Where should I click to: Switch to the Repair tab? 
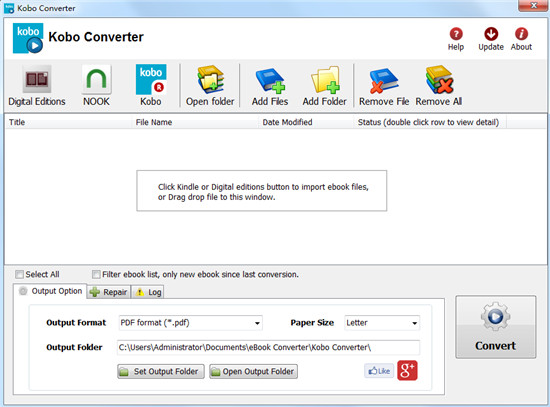(109, 292)
